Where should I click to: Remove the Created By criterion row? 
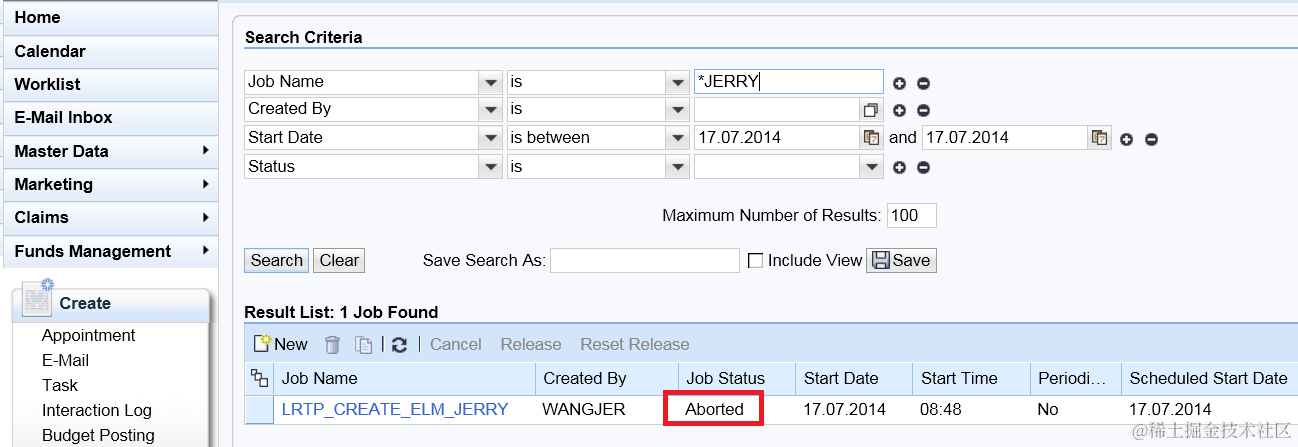coord(923,110)
